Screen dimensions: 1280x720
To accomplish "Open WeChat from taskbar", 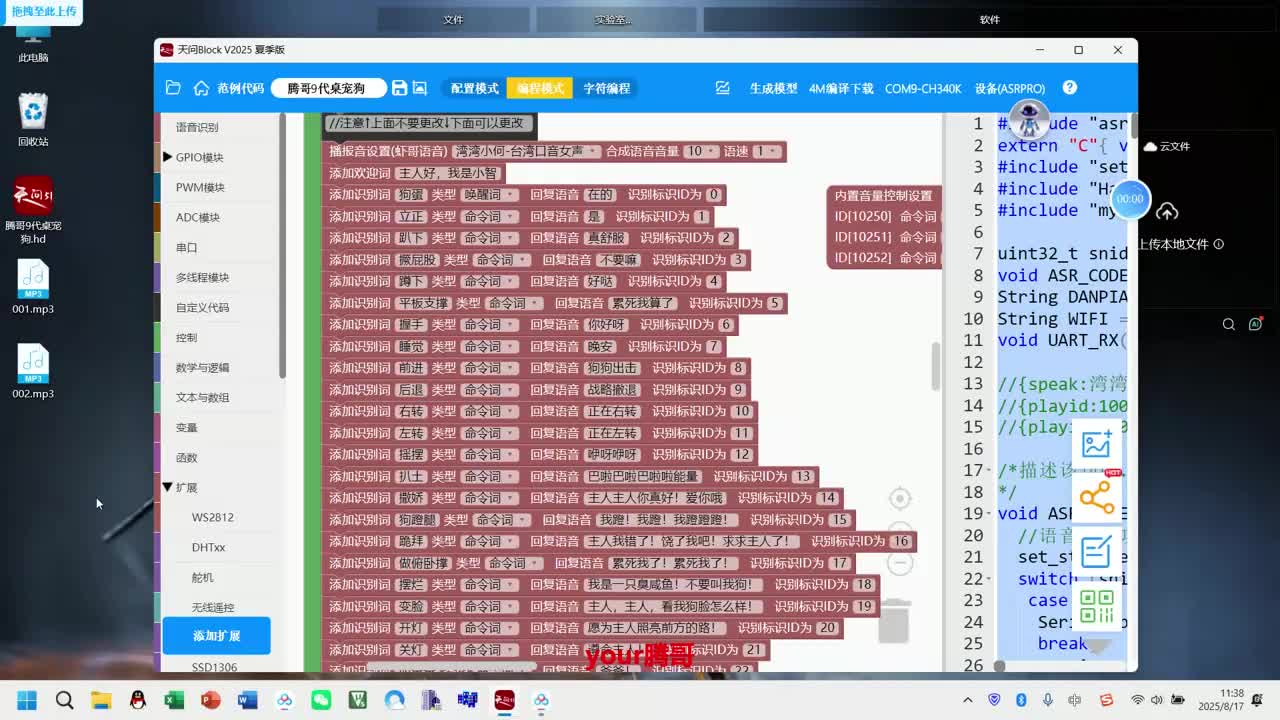I will pyautogui.click(x=321, y=700).
